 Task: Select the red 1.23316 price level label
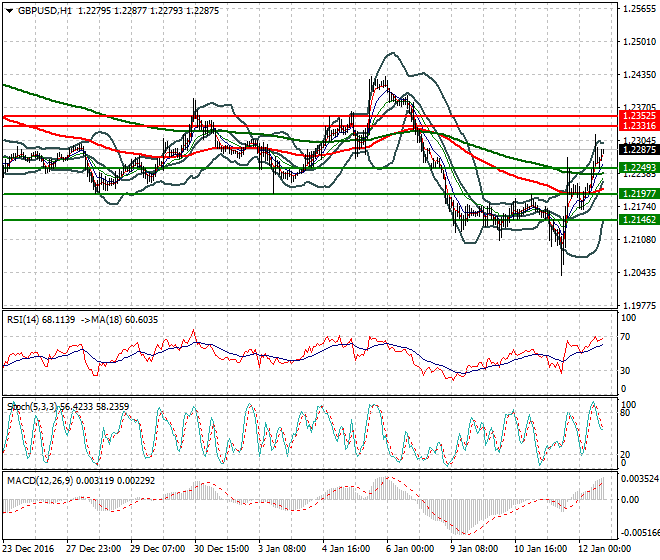point(639,126)
